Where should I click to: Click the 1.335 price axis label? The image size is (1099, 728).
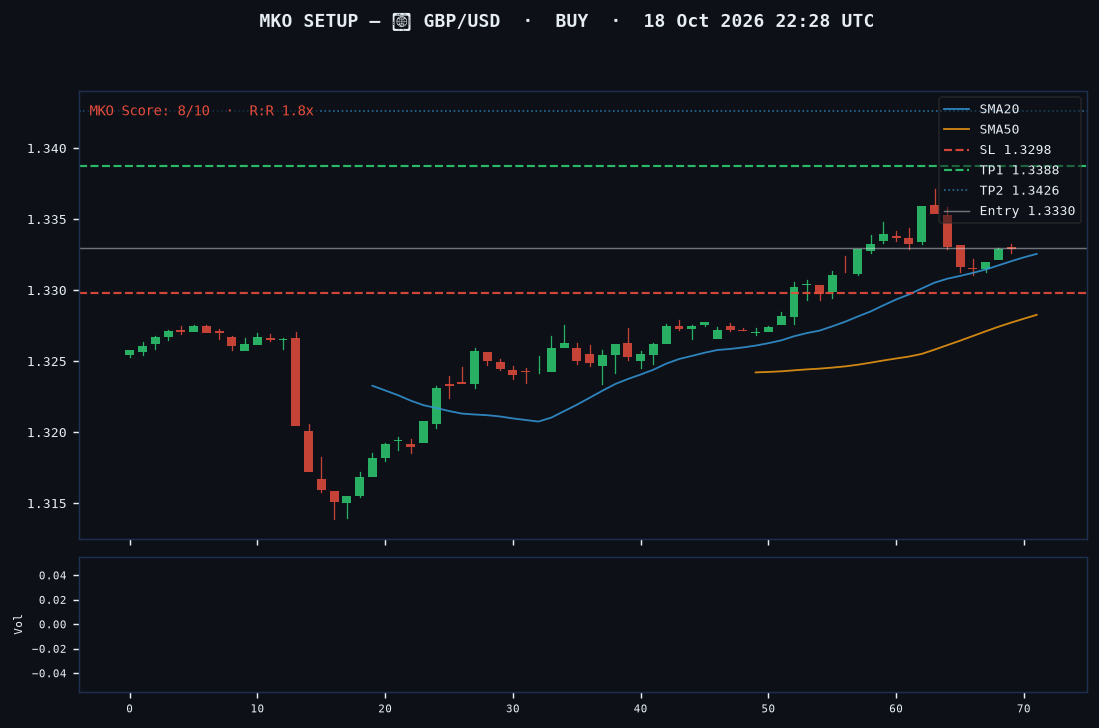pyautogui.click(x=46, y=220)
